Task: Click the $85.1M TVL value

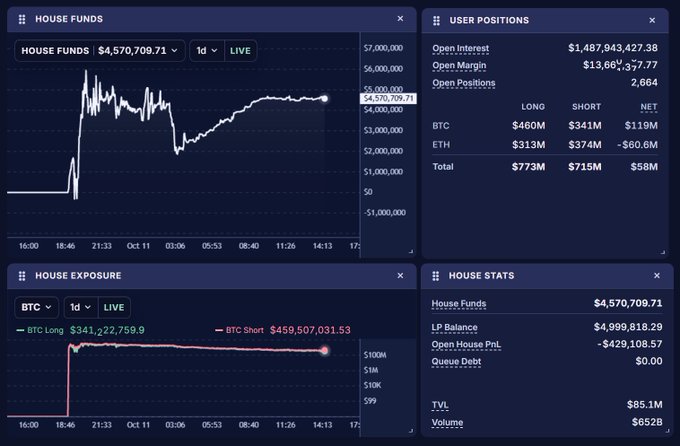Action: (x=644, y=405)
